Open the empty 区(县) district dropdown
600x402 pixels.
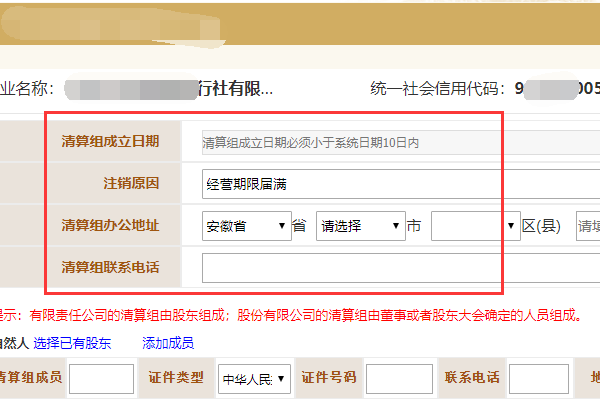click(475, 226)
